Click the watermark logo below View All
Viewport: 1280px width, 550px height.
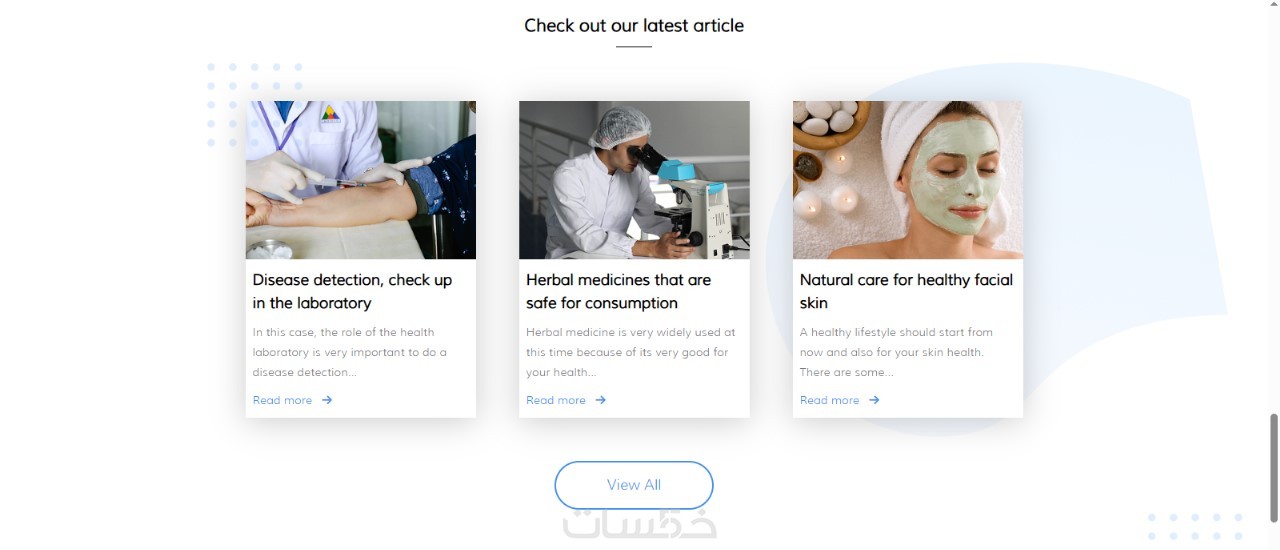(x=640, y=525)
